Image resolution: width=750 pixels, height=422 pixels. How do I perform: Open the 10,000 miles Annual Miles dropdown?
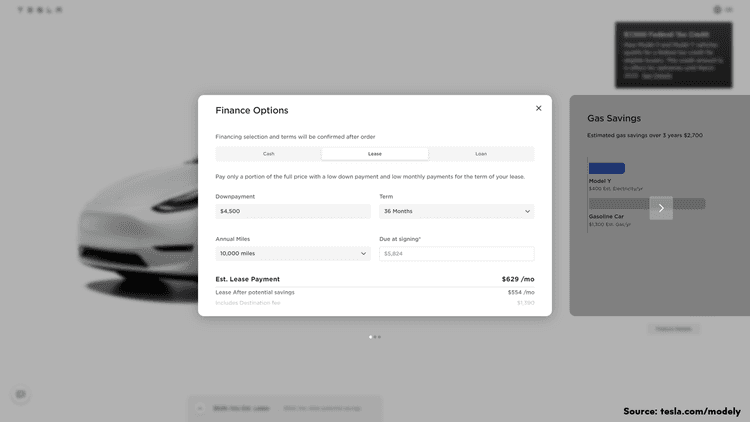[x=292, y=254]
